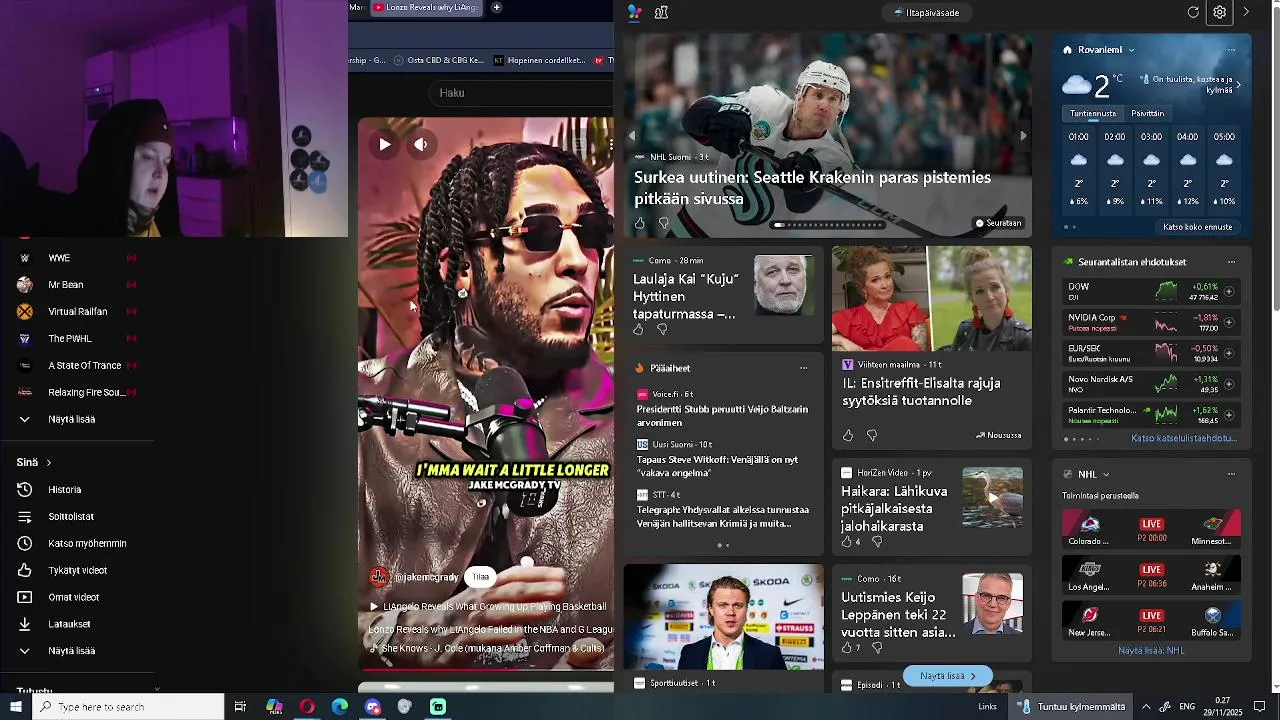The width and height of the screenshot is (1280, 720).
Task: Play the YouTube Shorts video
Action: tap(384, 144)
